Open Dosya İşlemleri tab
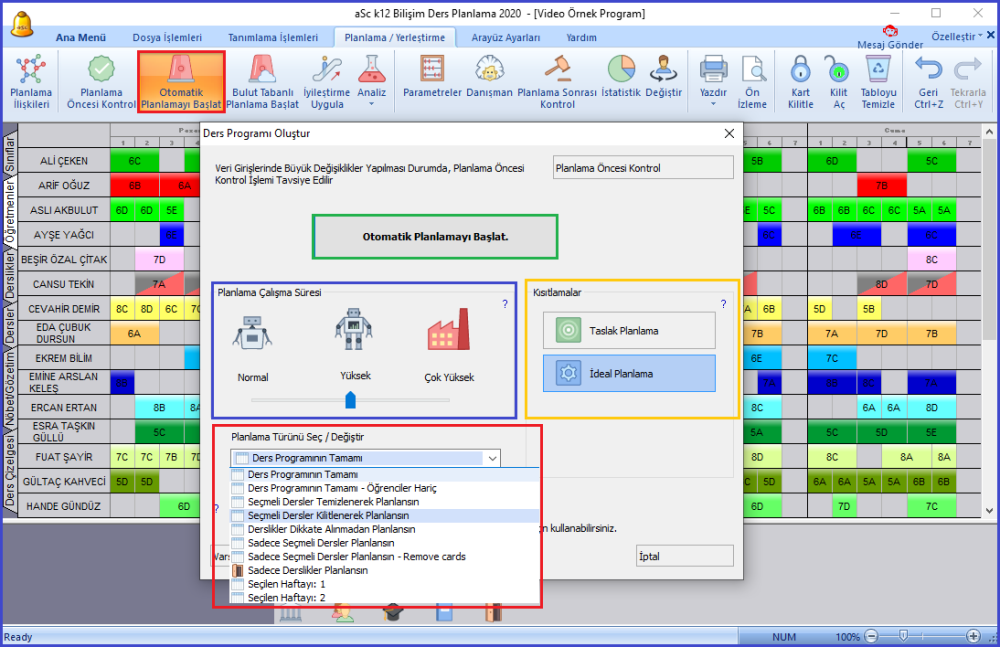The height and width of the screenshot is (647, 1000). [167, 38]
